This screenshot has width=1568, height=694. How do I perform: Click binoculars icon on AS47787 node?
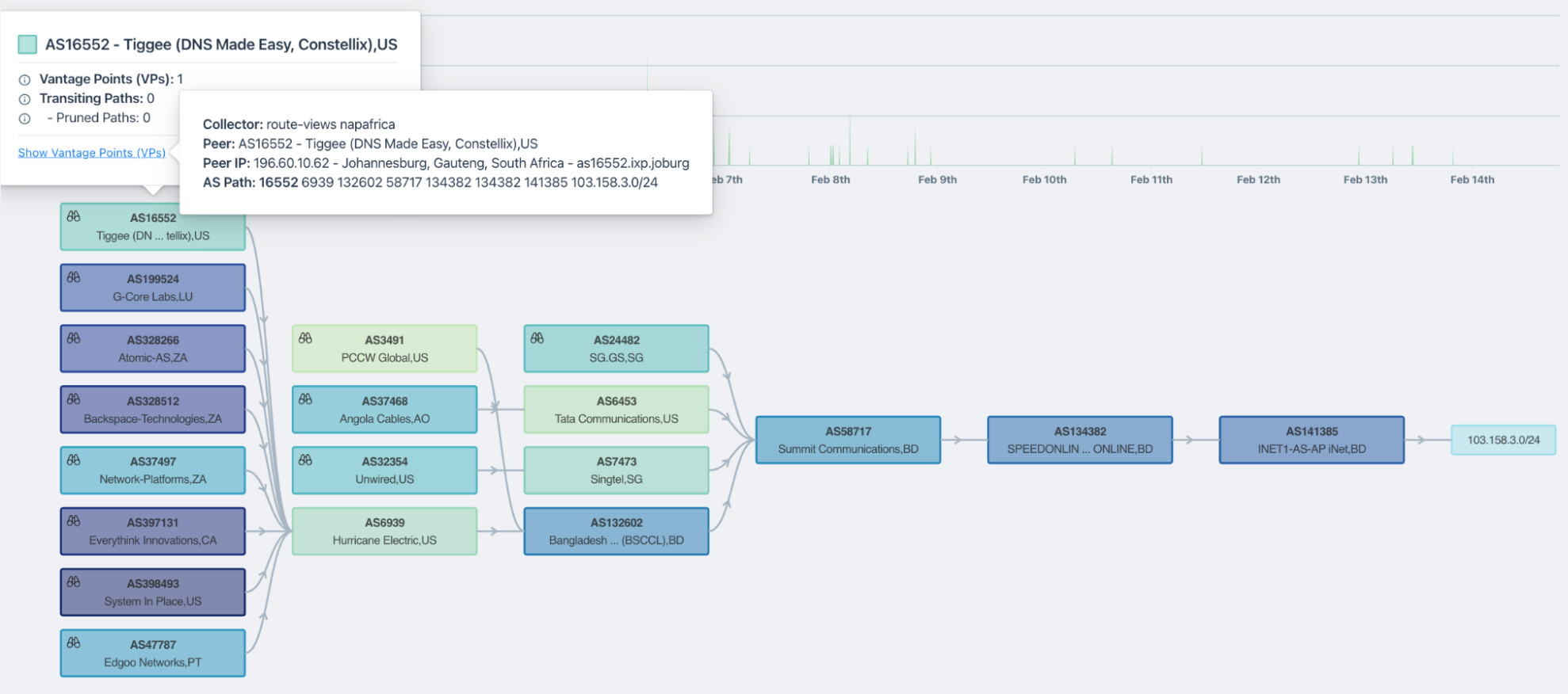(x=74, y=643)
